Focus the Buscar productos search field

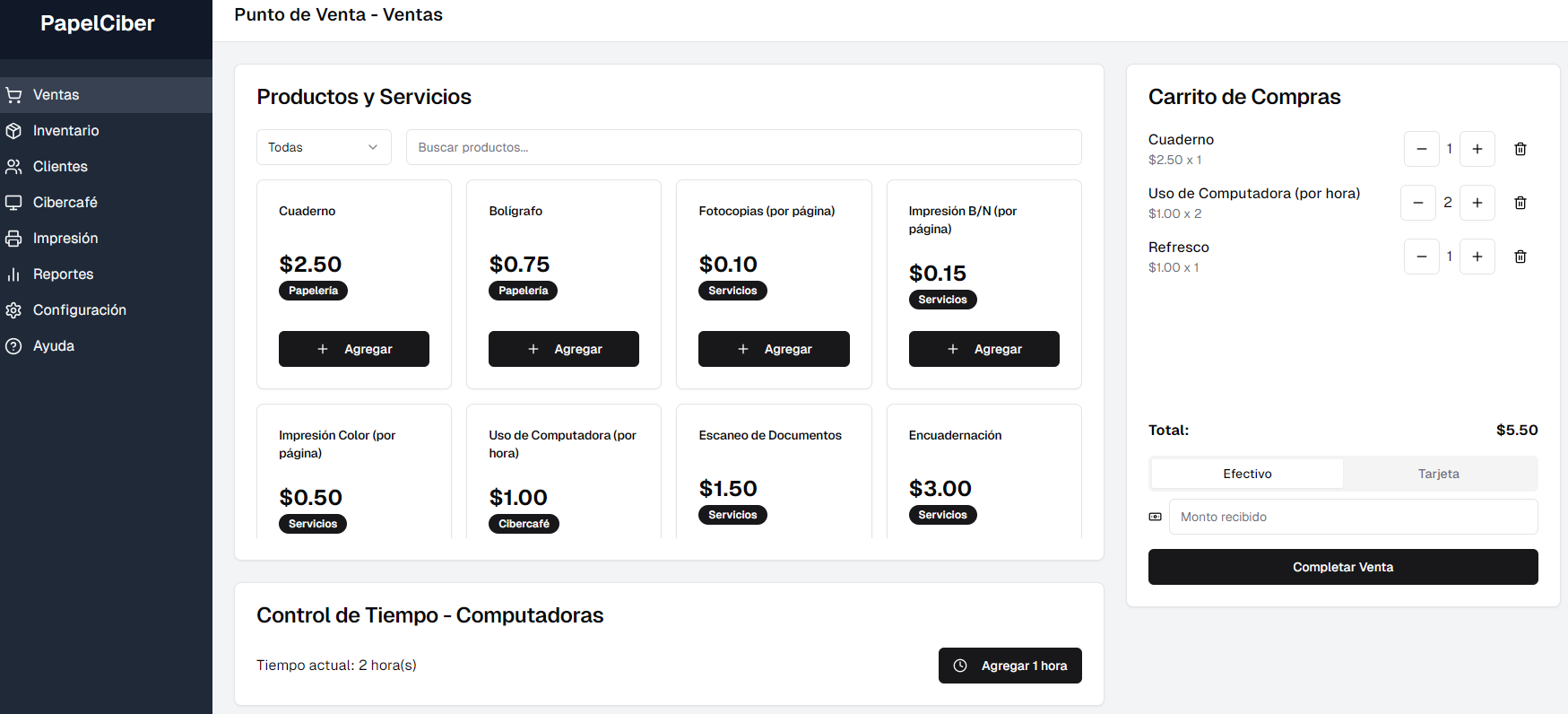pyautogui.click(x=744, y=147)
